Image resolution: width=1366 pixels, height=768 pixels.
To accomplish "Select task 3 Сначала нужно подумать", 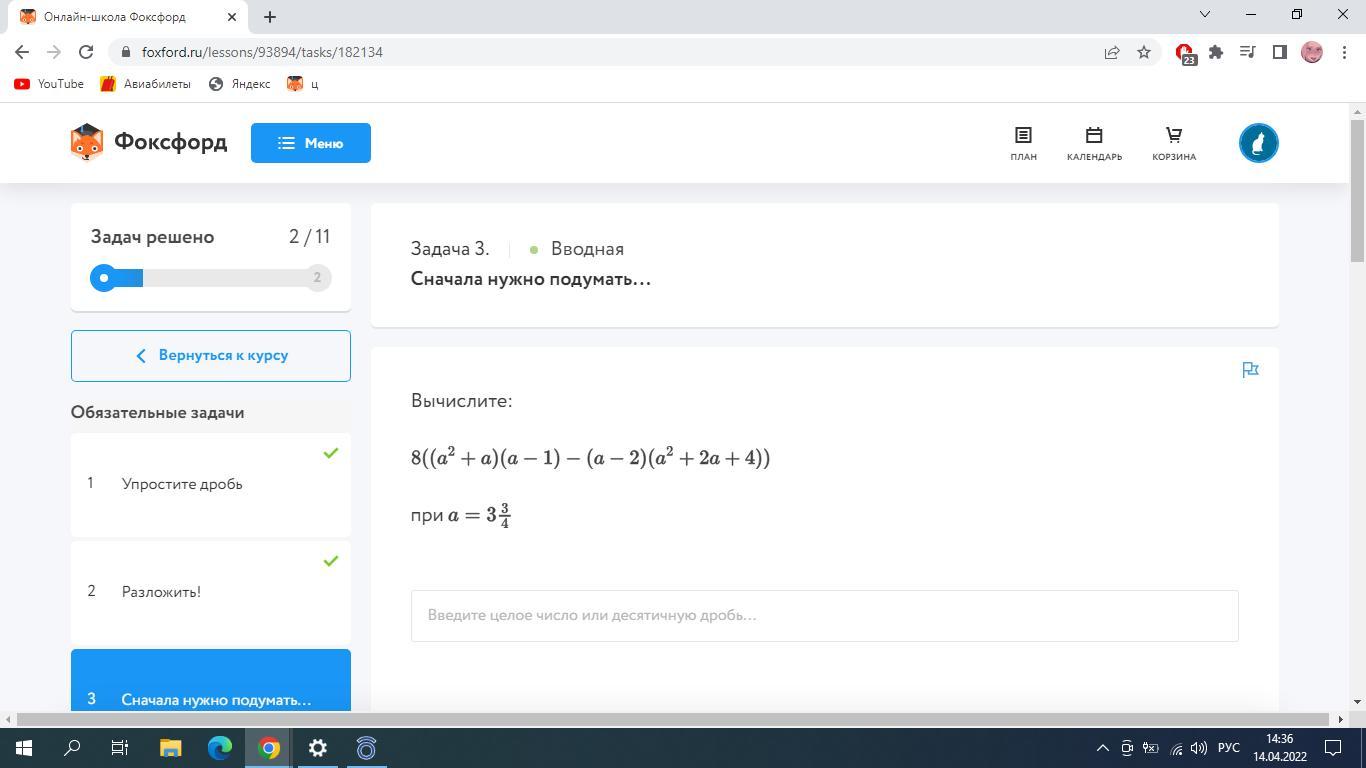I will (211, 681).
